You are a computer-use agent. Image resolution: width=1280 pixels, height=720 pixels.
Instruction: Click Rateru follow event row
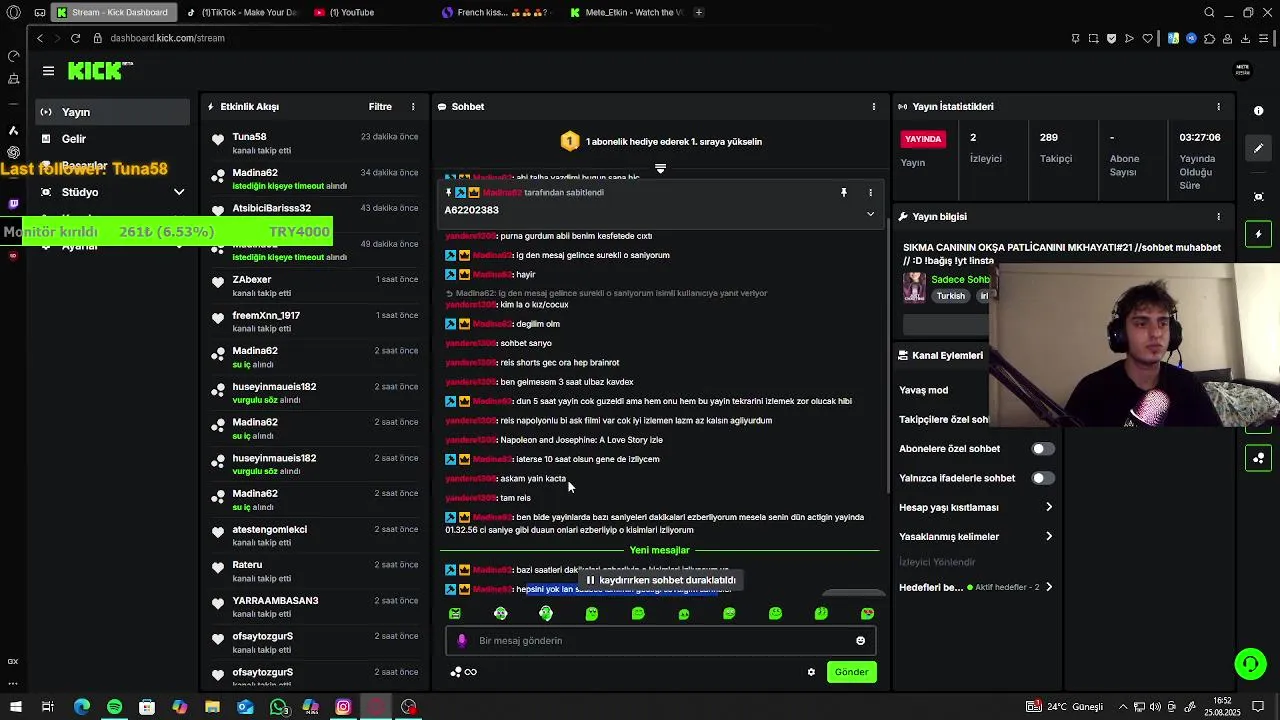[x=315, y=572]
